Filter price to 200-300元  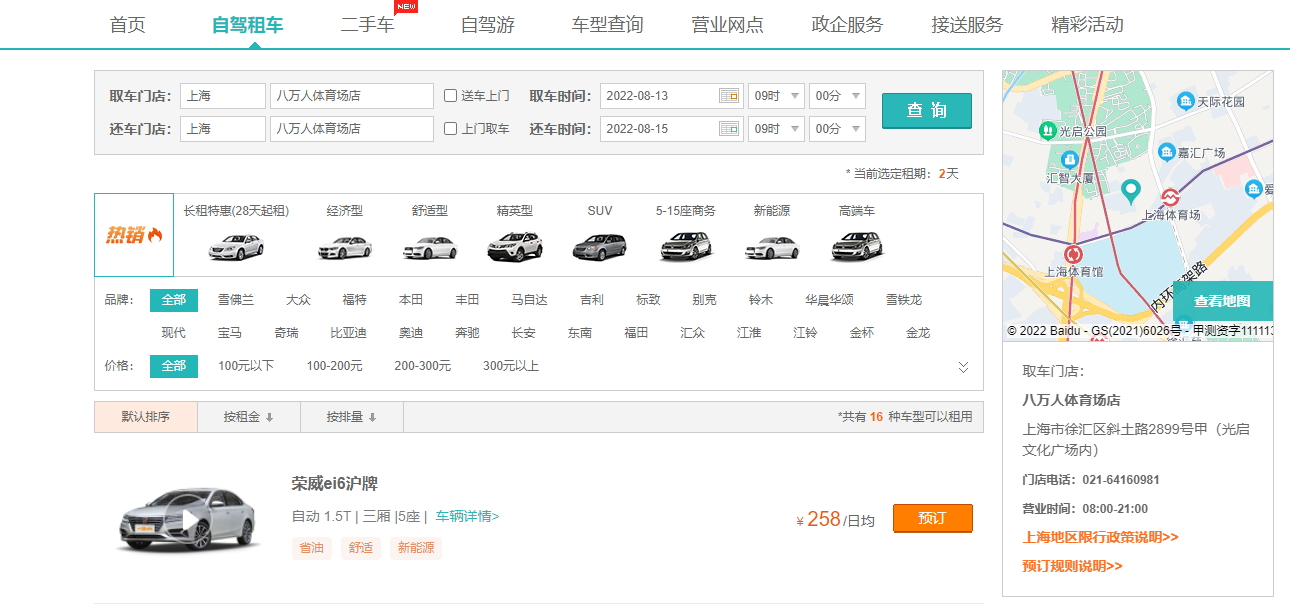click(423, 366)
